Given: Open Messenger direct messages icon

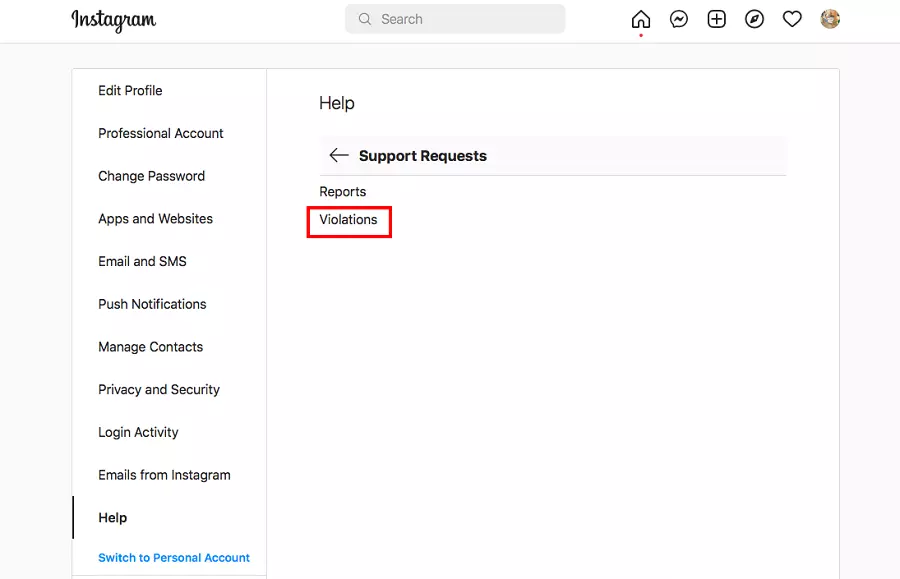Looking at the screenshot, I should point(679,19).
